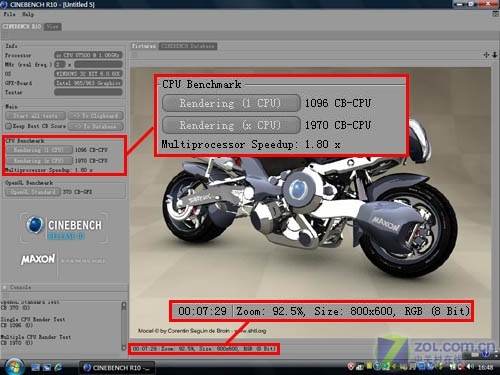500x375 pixels.
Task: Run the Rendering (x CPU) test in left panel
Action: pyautogui.click(x=39, y=161)
